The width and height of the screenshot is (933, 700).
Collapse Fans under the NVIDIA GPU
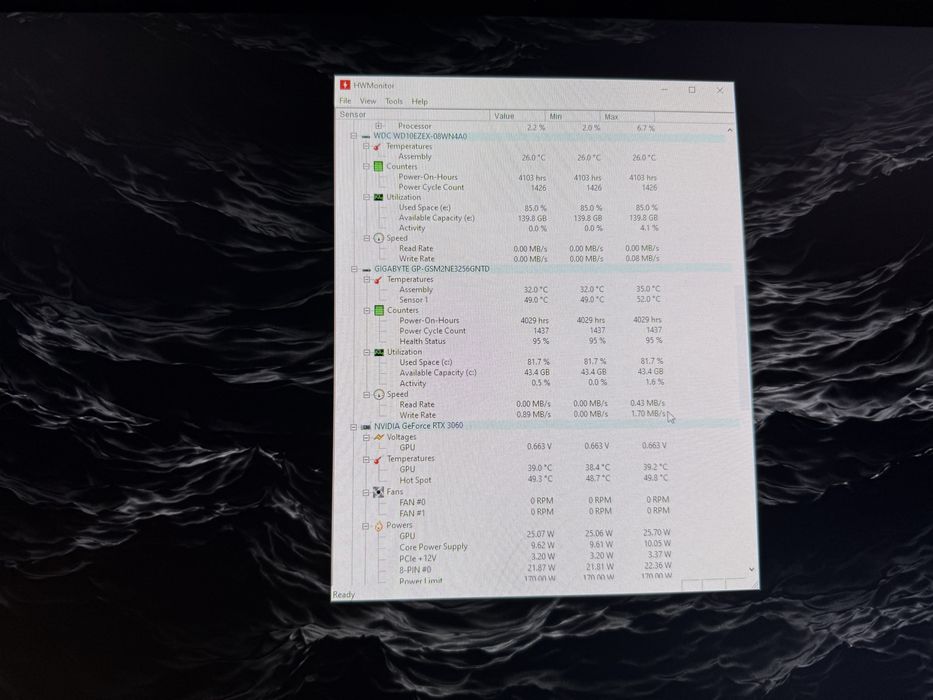pyautogui.click(x=366, y=492)
